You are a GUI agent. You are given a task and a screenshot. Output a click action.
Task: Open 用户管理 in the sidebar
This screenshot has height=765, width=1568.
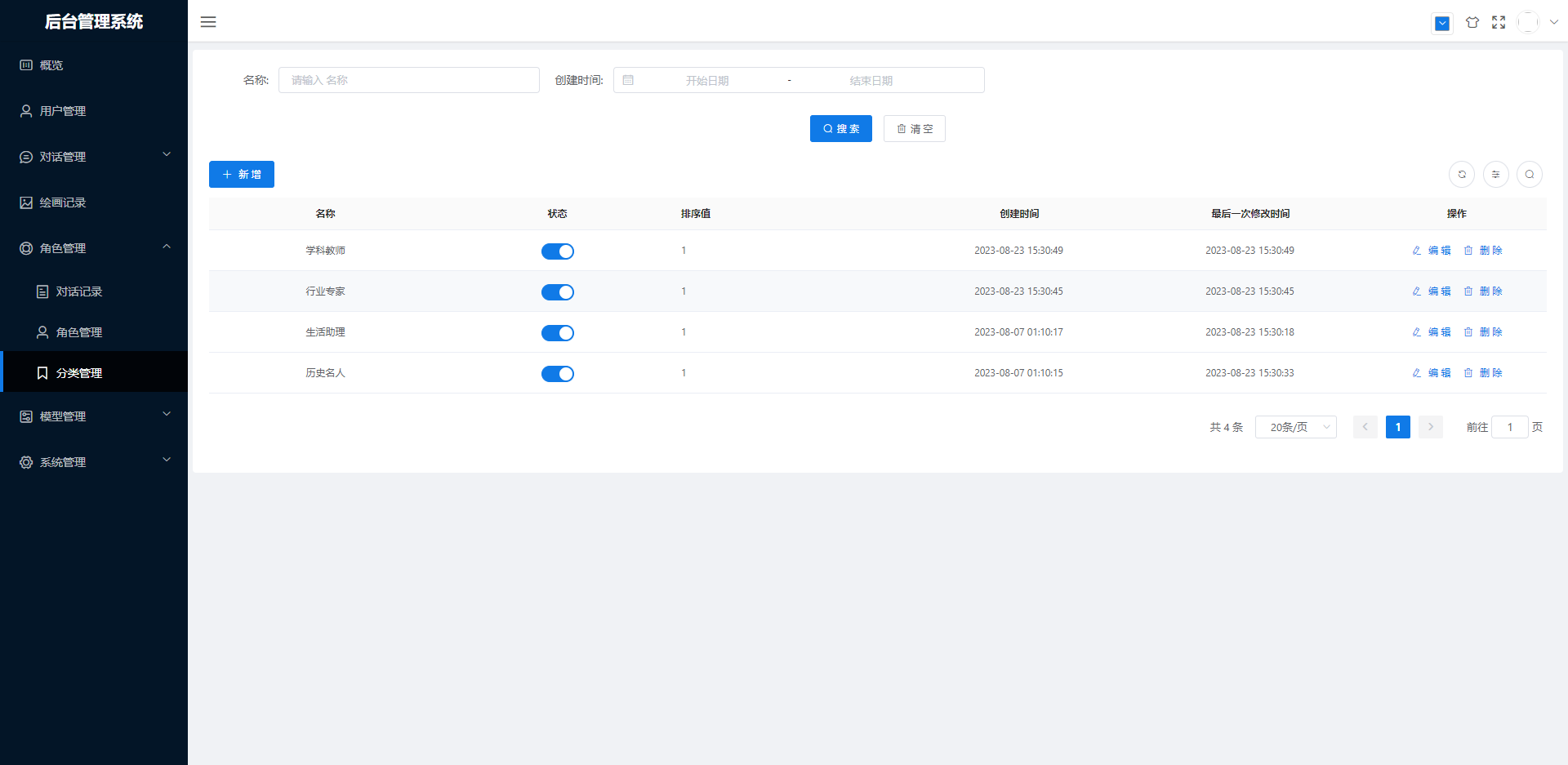[x=63, y=111]
